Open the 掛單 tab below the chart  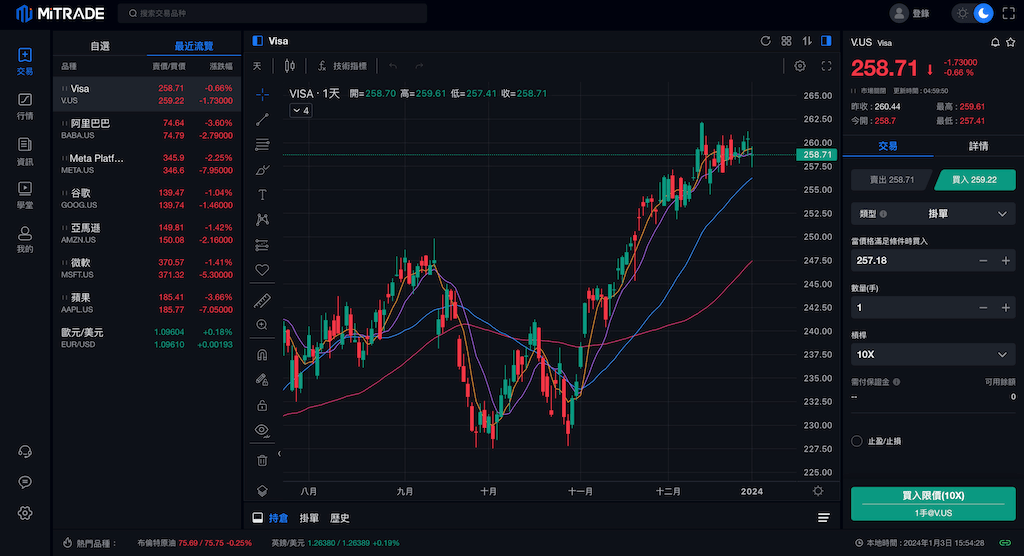pyautogui.click(x=309, y=518)
